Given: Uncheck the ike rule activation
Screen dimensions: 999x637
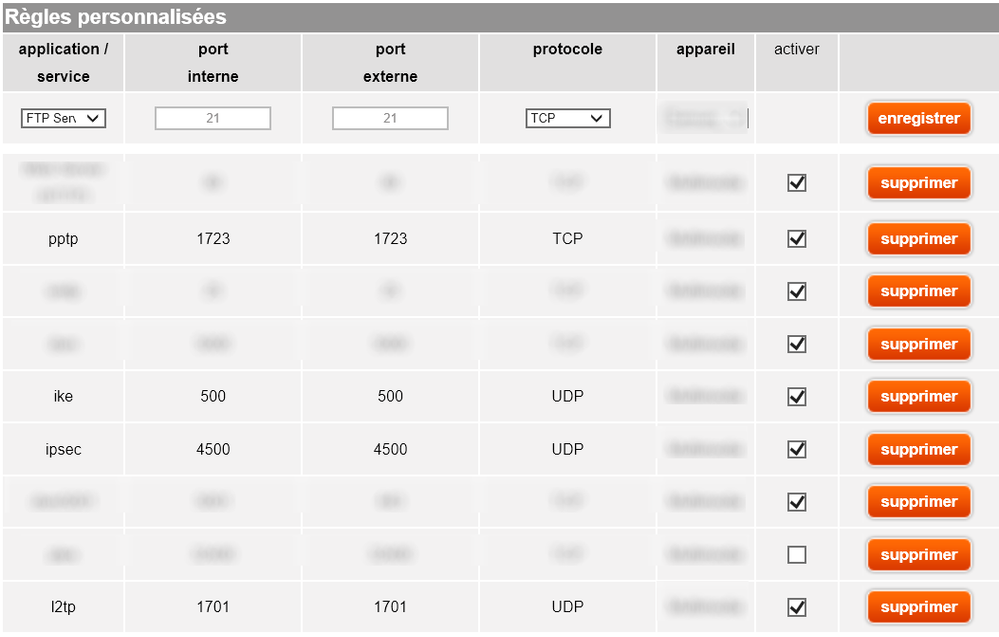Looking at the screenshot, I should (x=797, y=397).
